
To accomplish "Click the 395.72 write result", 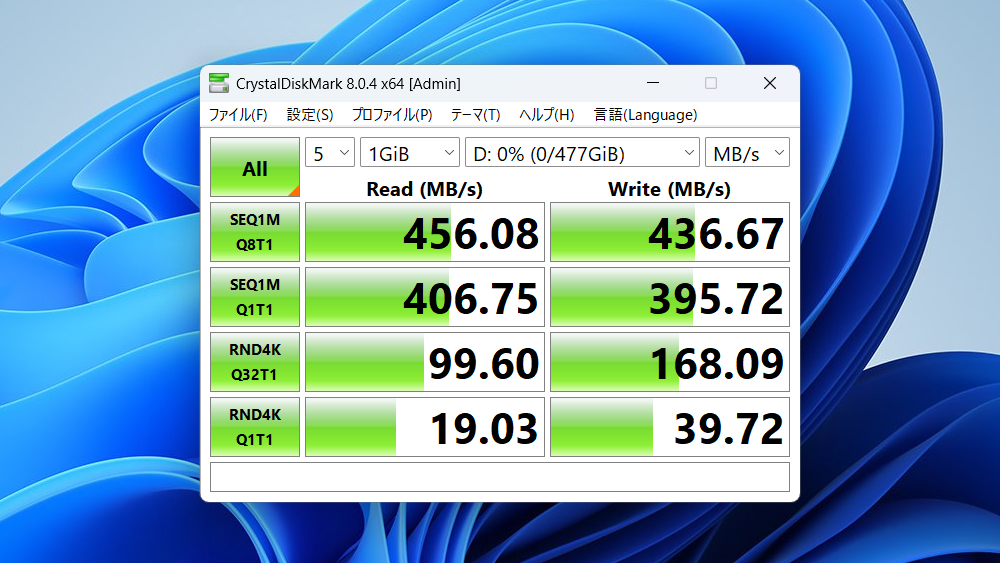I will click(670, 297).
